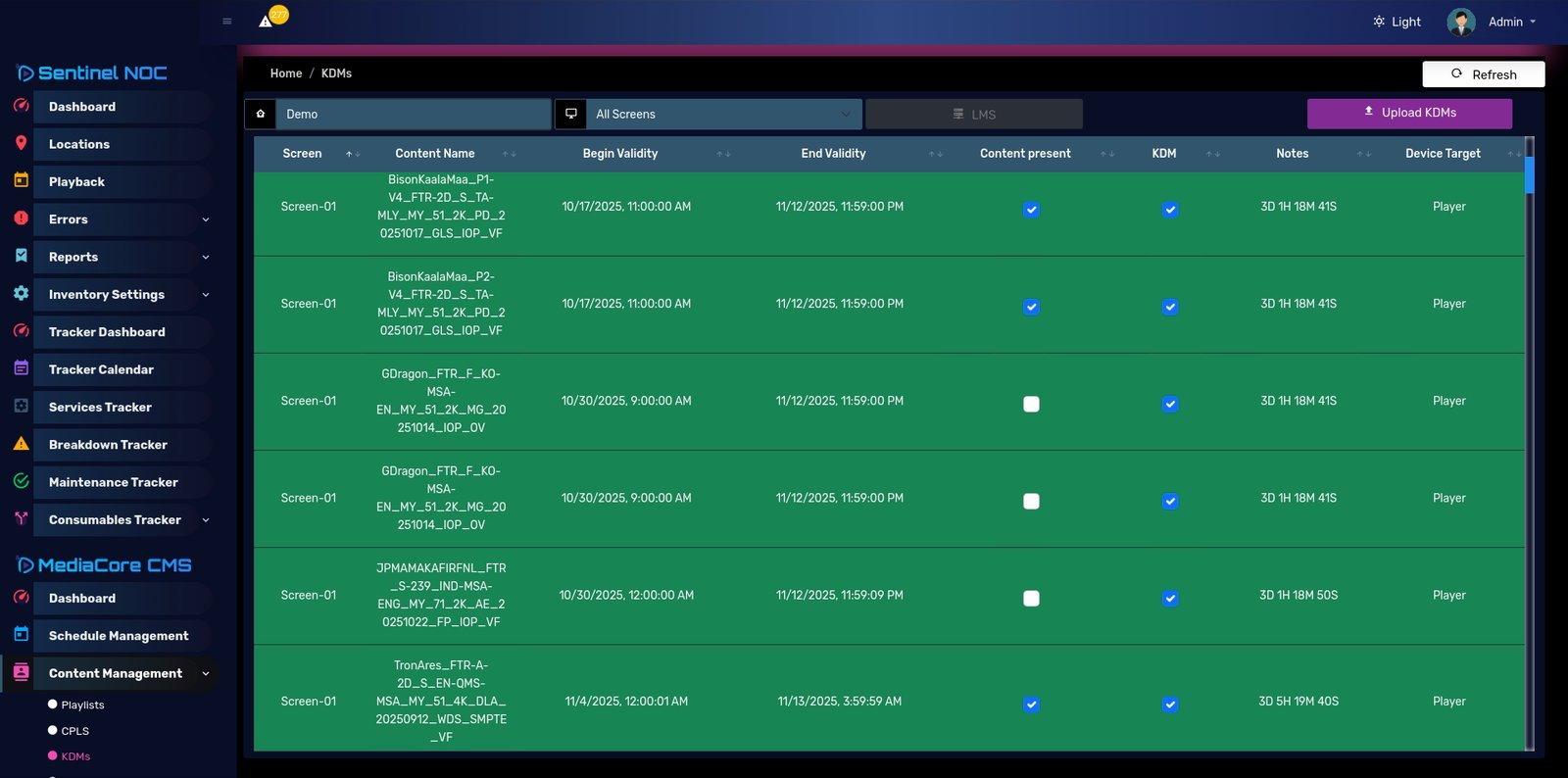Viewport: 1568px width, 778px height.
Task: Click the Upload KDMs button
Action: pyautogui.click(x=1409, y=114)
